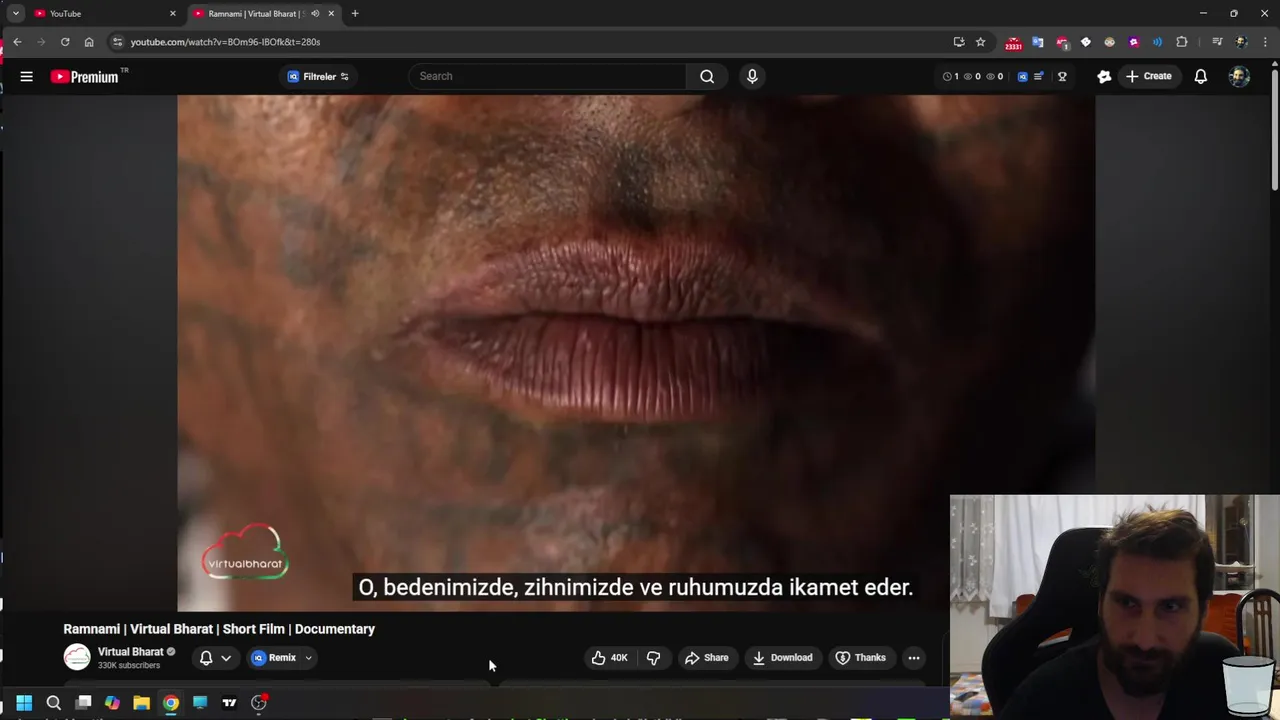
Task: Open YouTube notifications bell
Action: pos(1201,76)
